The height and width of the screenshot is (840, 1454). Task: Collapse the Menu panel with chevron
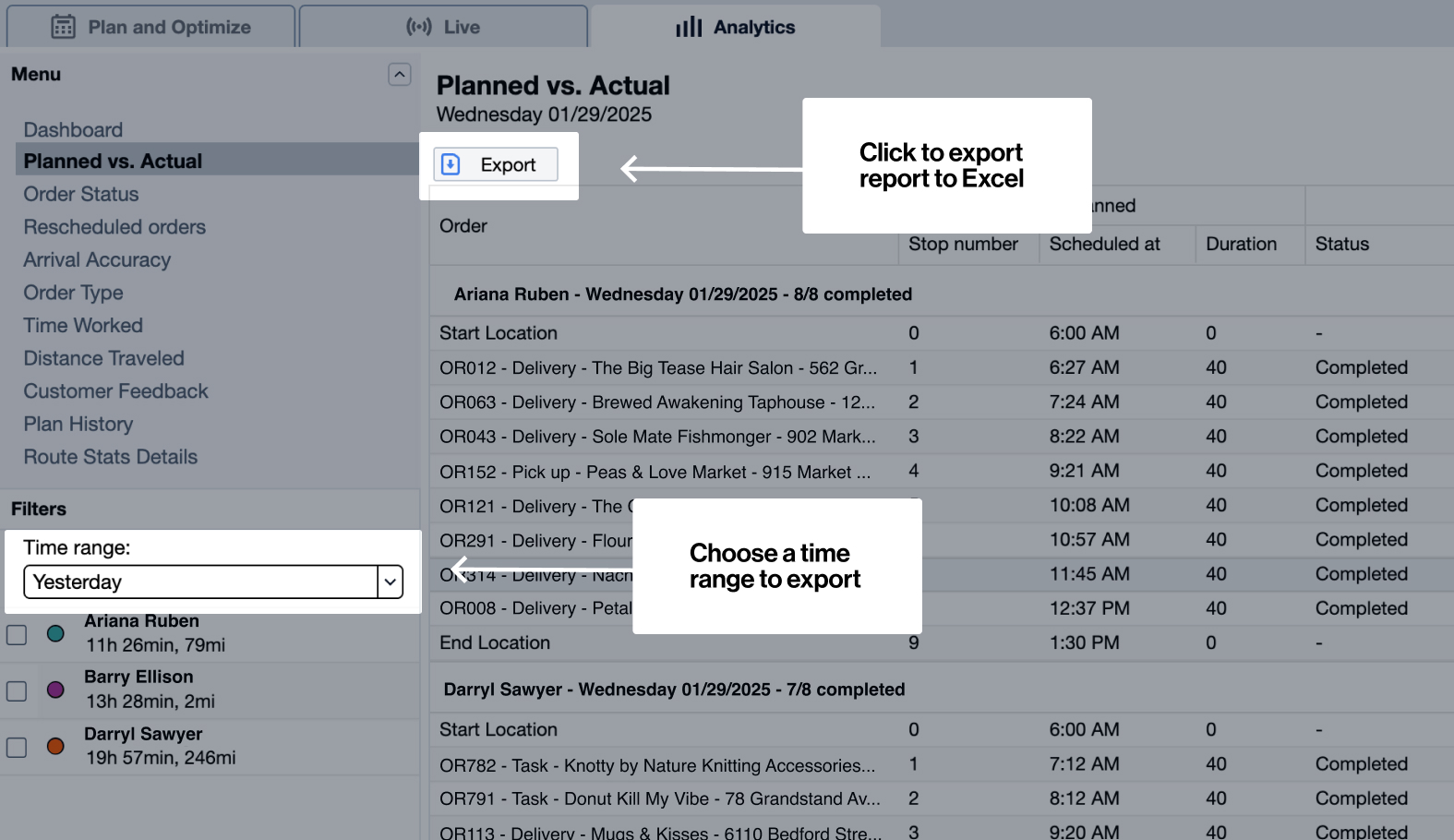click(399, 75)
